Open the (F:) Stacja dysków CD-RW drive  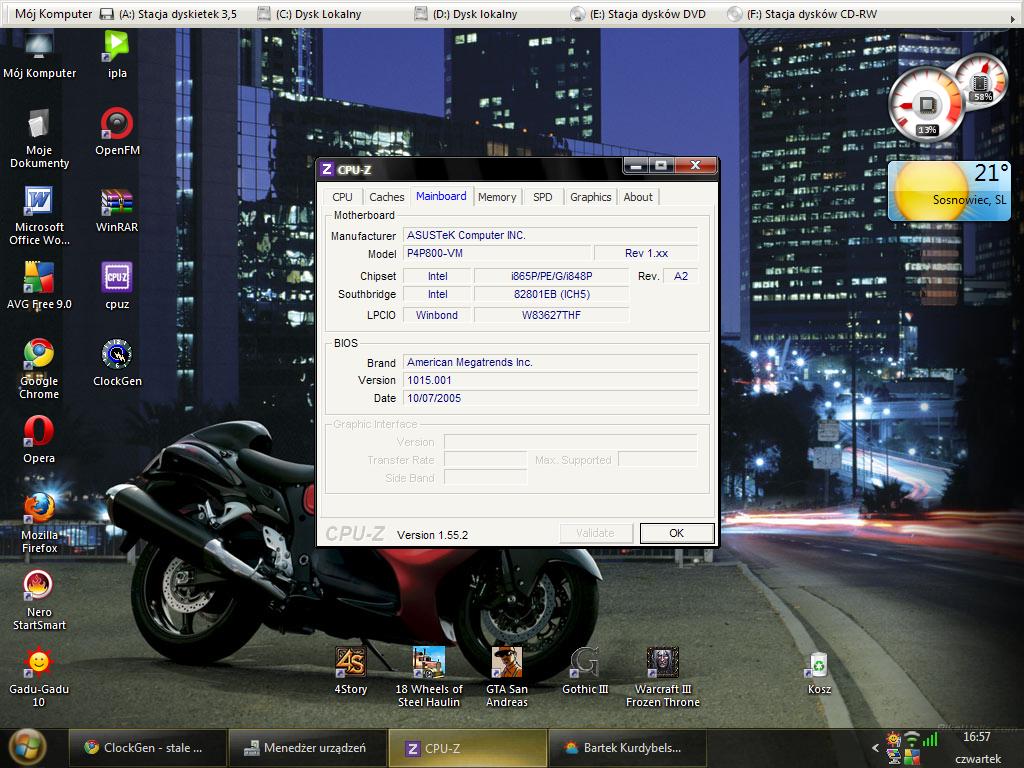coord(802,14)
